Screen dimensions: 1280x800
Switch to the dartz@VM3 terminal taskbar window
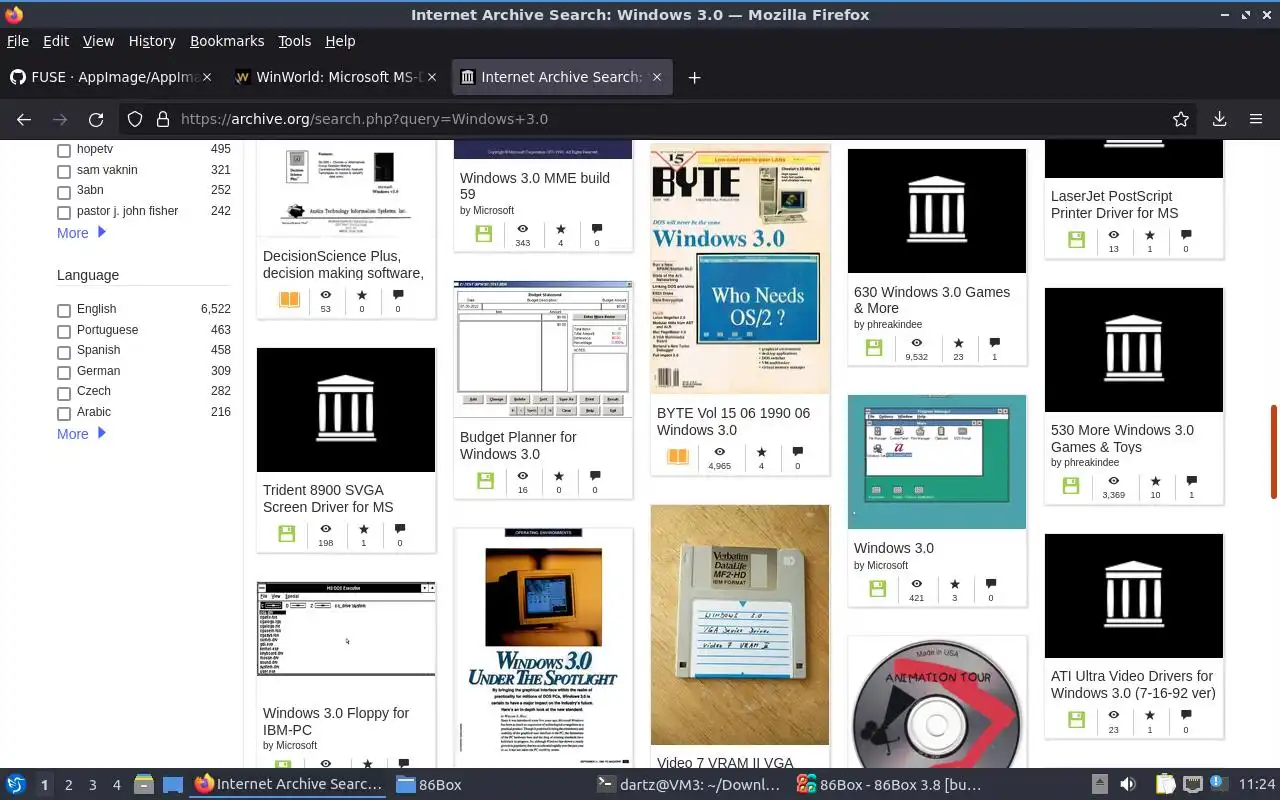tap(687, 785)
